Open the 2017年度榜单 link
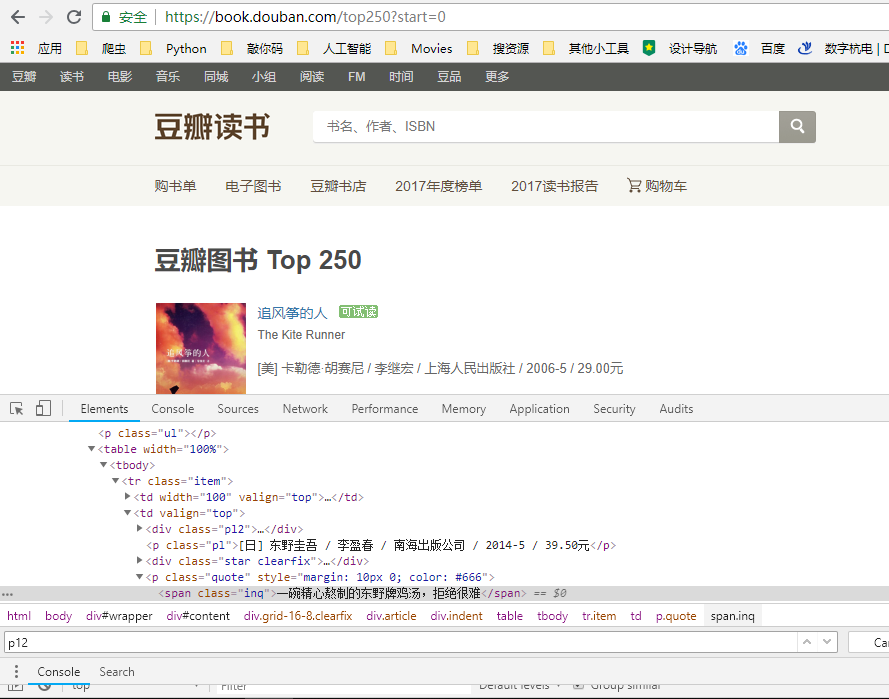Screen dimensions: 889x699 (x=438, y=186)
